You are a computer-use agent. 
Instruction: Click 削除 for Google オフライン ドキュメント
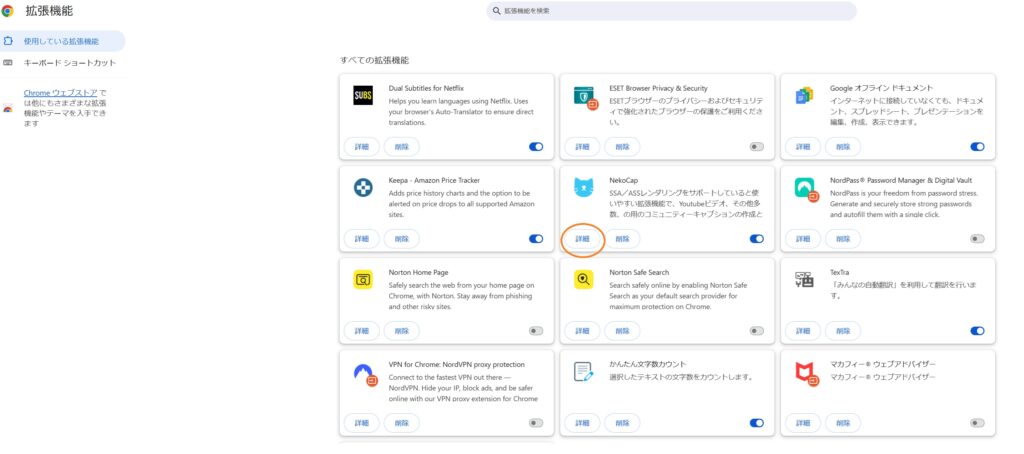(843, 147)
